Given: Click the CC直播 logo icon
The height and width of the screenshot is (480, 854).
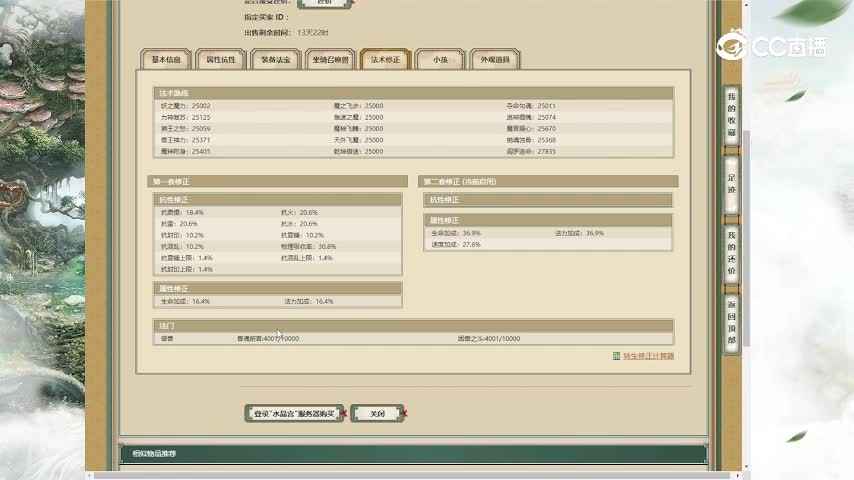Looking at the screenshot, I should click(x=734, y=46).
